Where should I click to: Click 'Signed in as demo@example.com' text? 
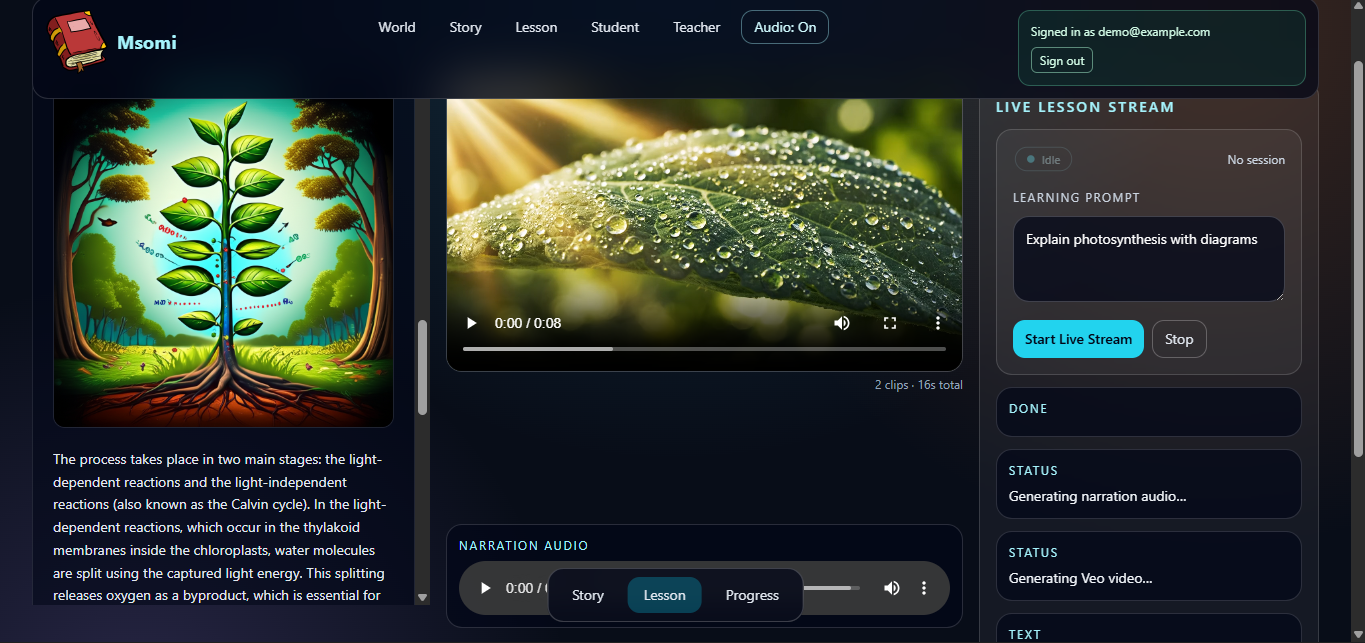[1120, 32]
